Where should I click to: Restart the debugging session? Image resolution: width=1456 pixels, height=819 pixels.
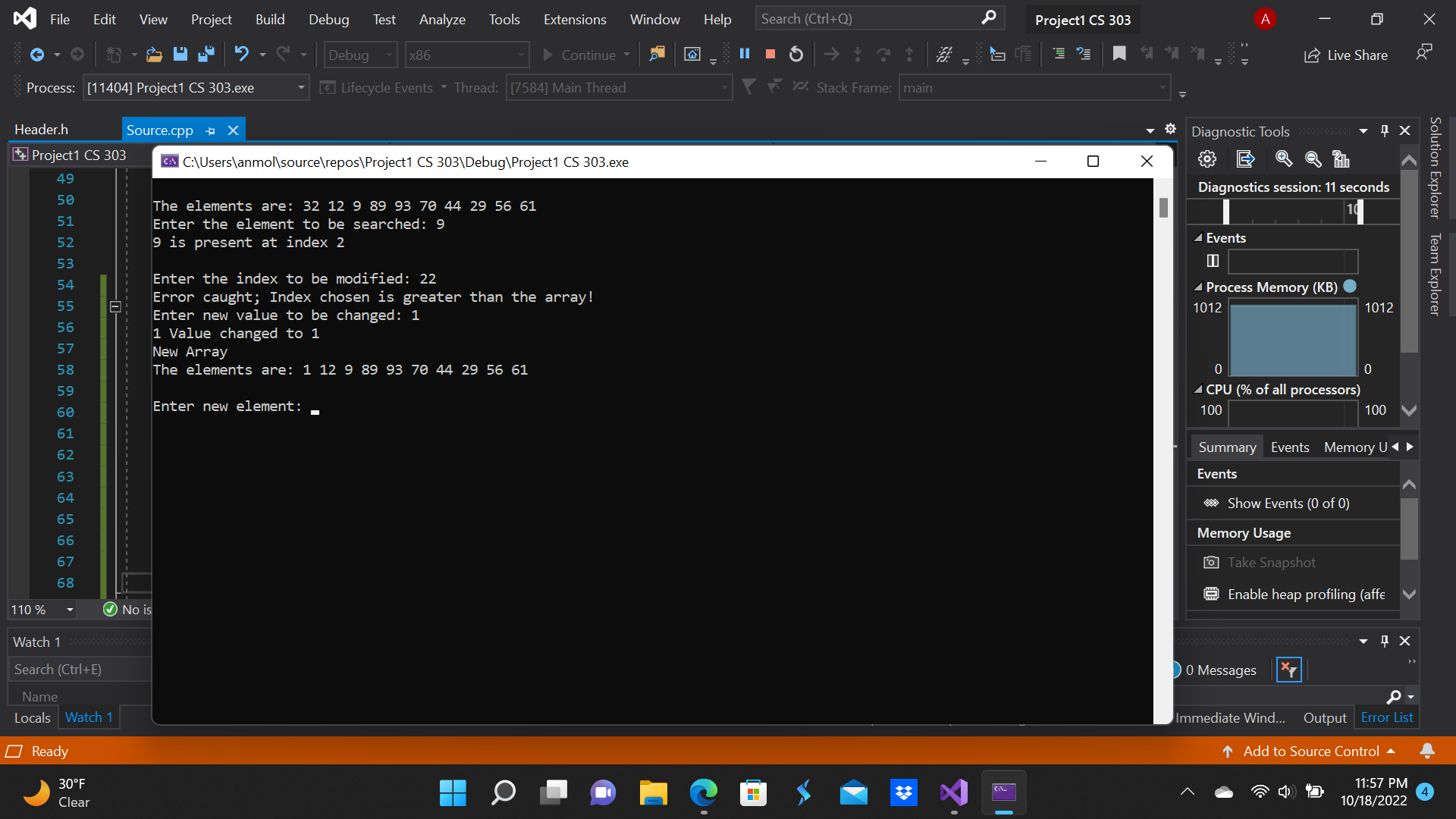(796, 54)
